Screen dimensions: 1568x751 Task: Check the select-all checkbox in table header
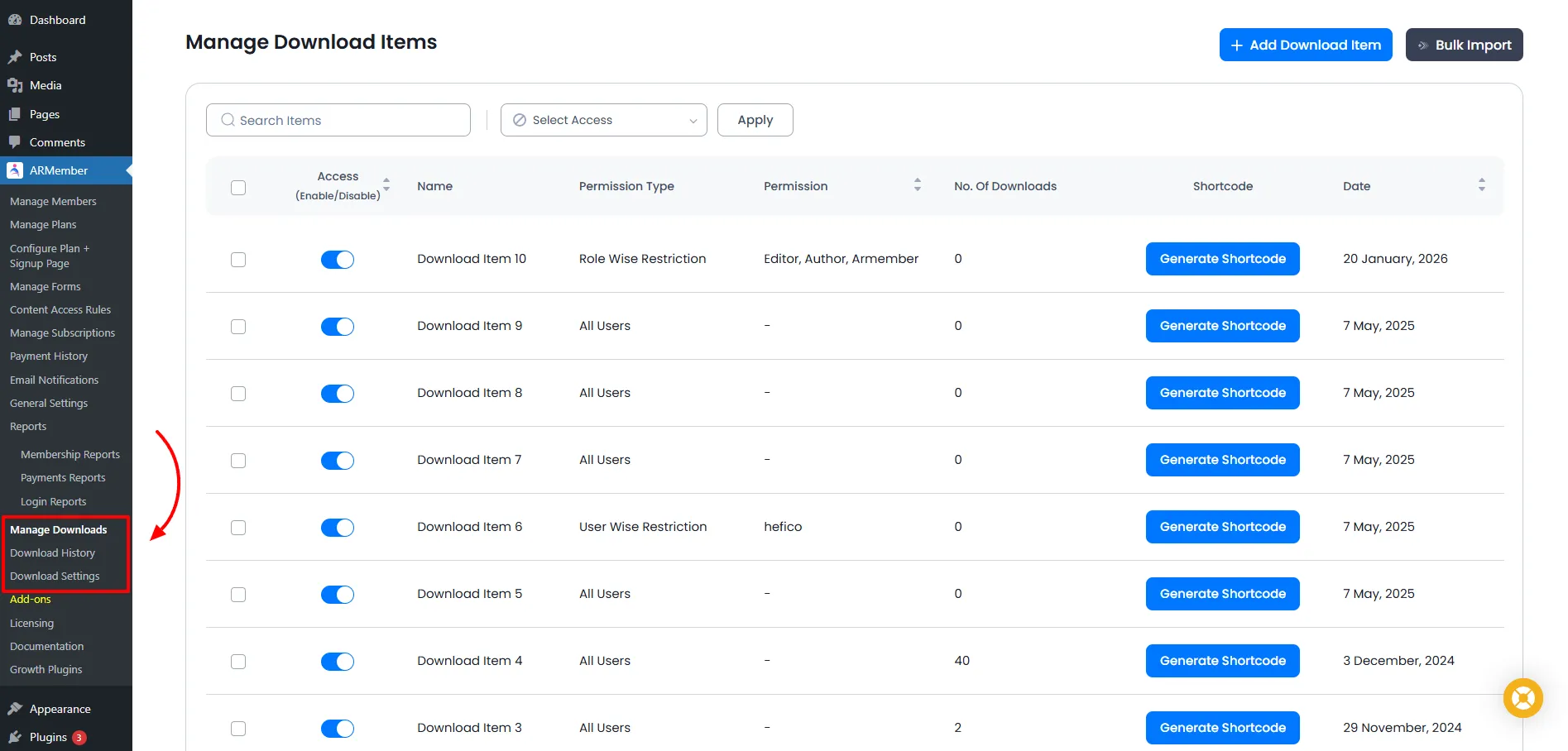(238, 188)
